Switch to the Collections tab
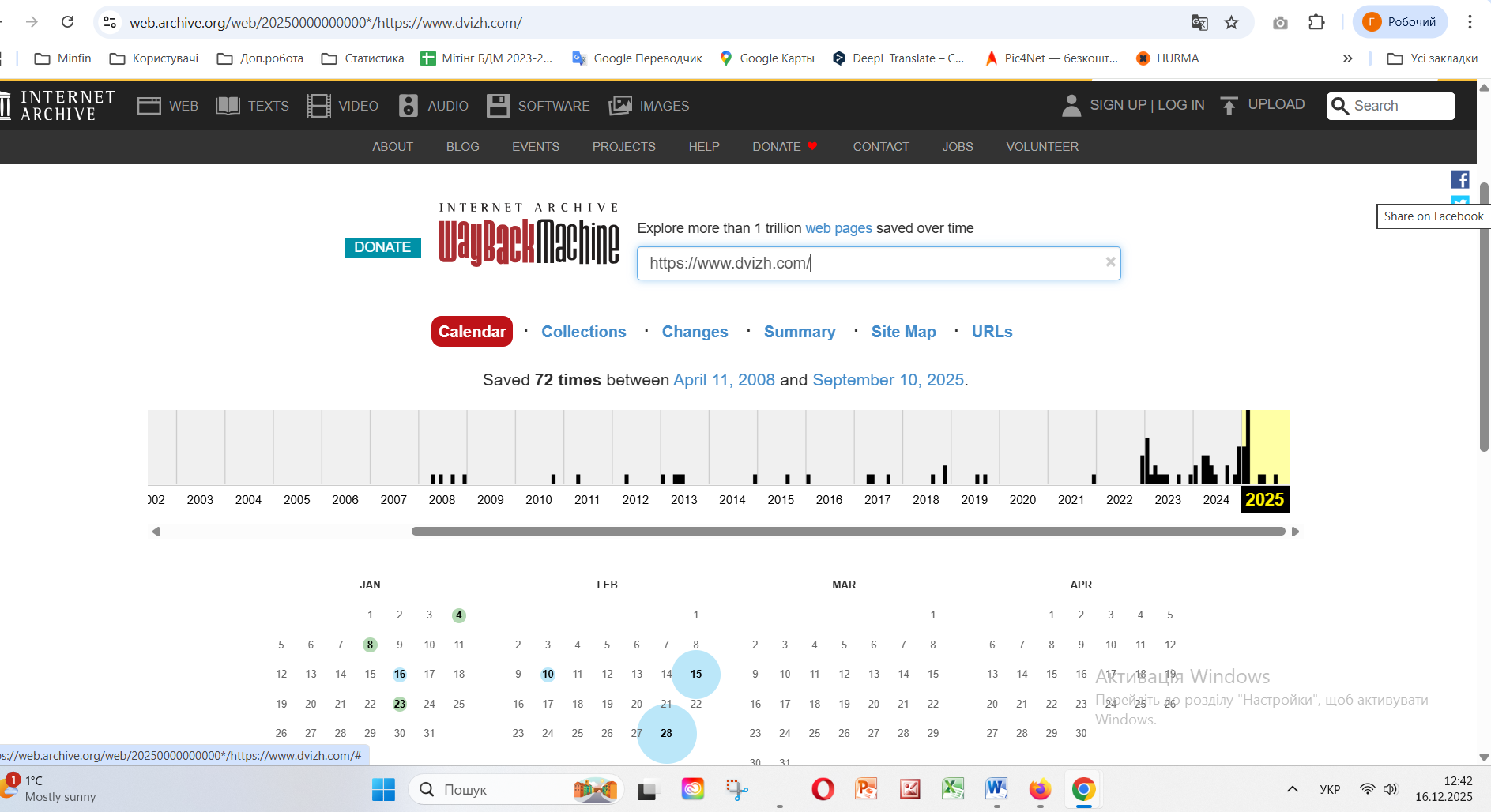The width and height of the screenshot is (1491, 812). pos(584,332)
